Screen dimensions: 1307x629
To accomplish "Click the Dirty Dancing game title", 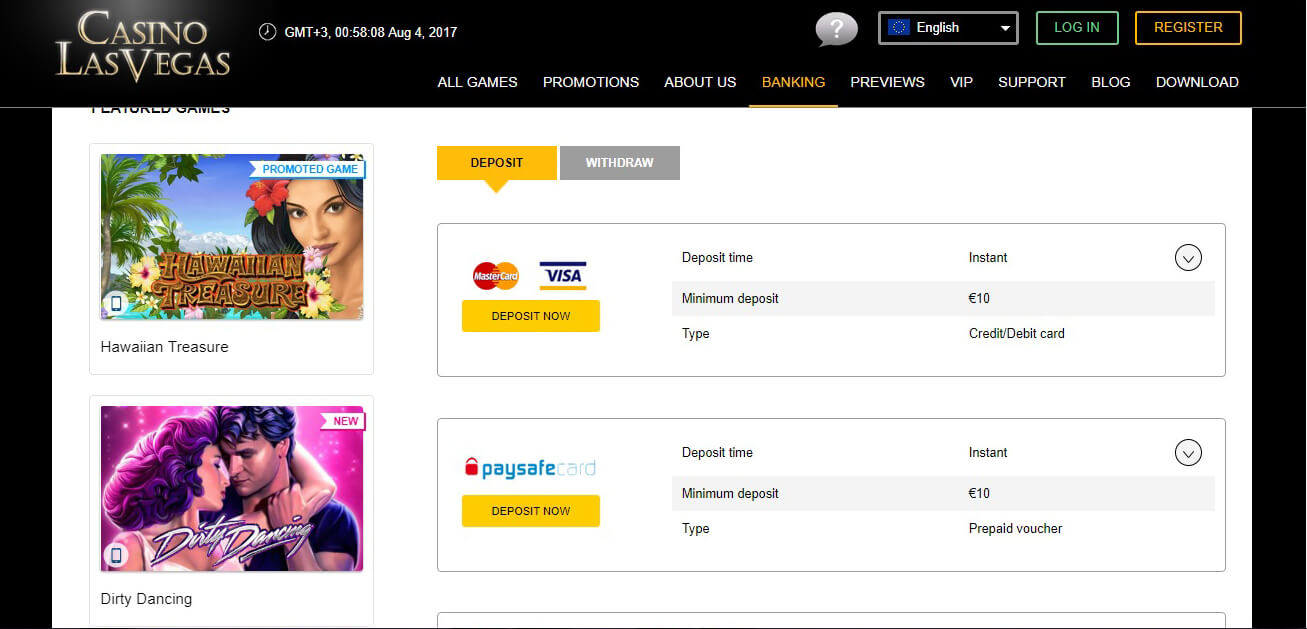I will pyautogui.click(x=146, y=599).
